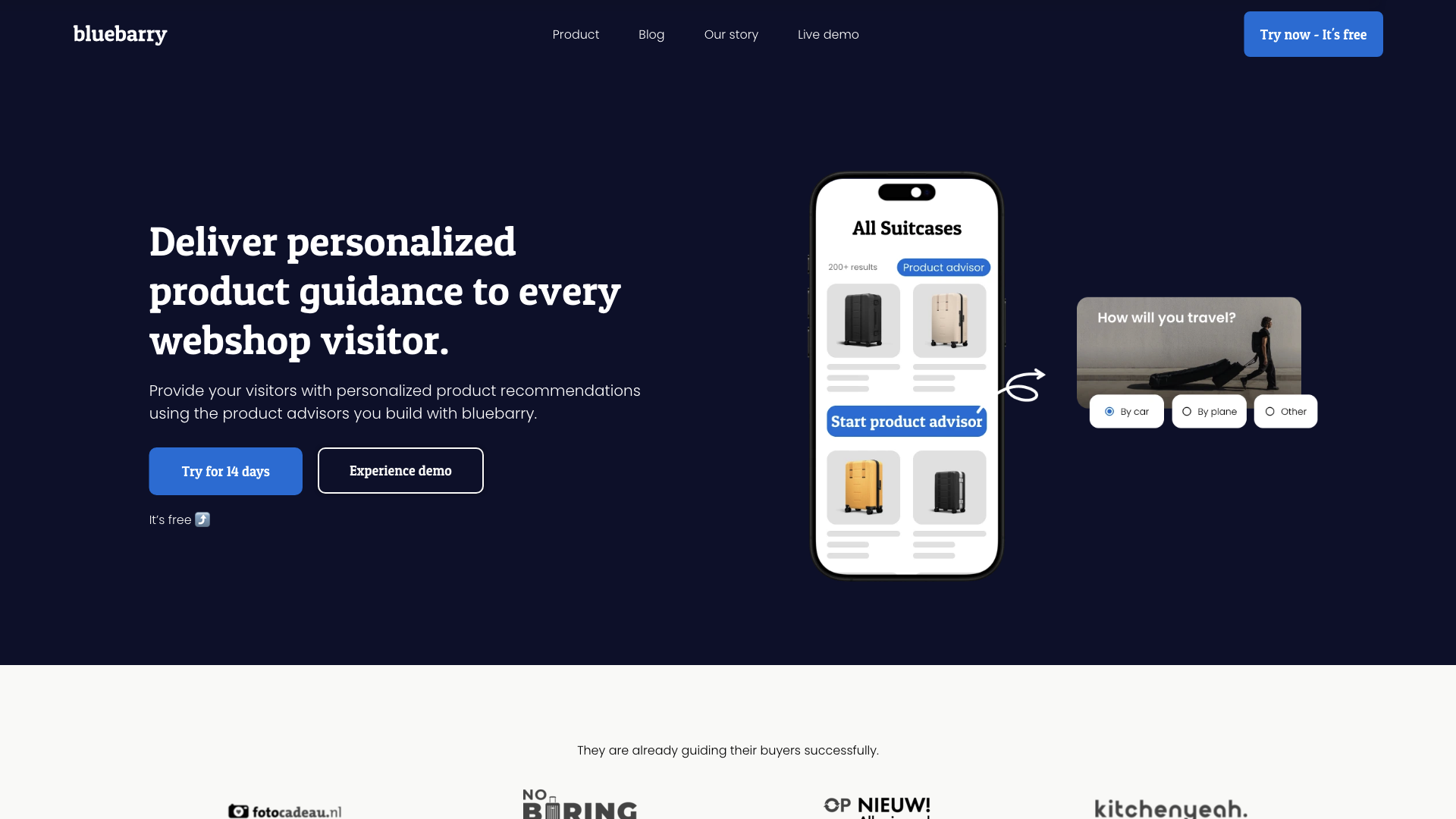Click the bluebarry logo in header

120,34
